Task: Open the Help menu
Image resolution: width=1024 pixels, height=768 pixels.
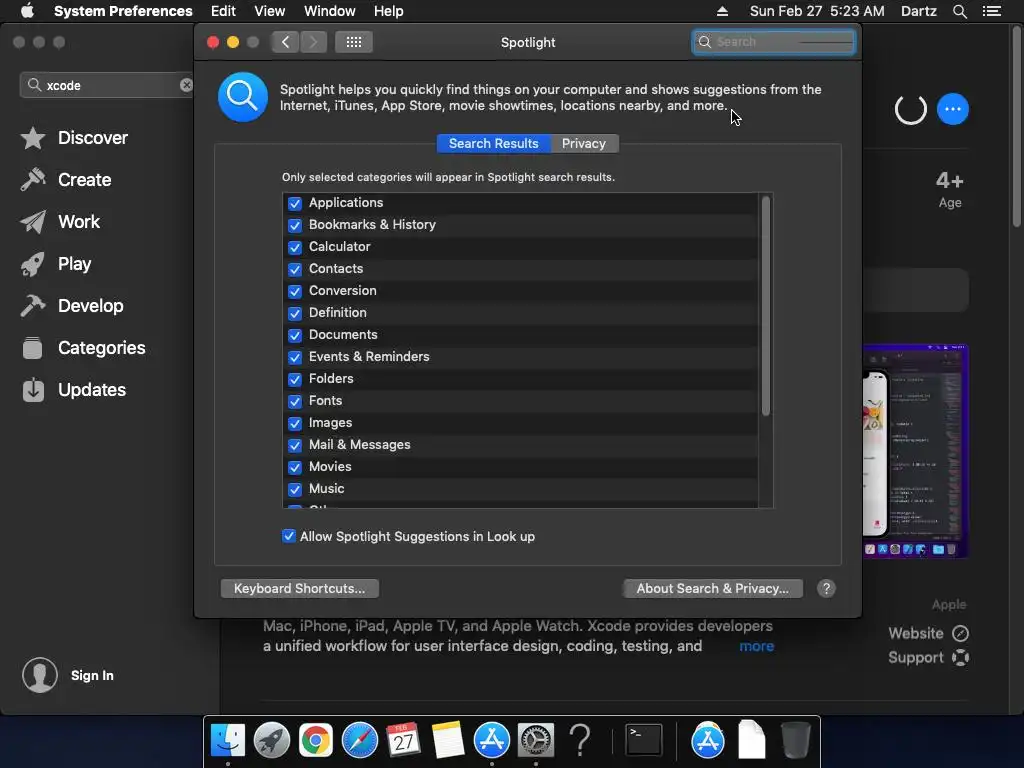Action: pos(389,11)
